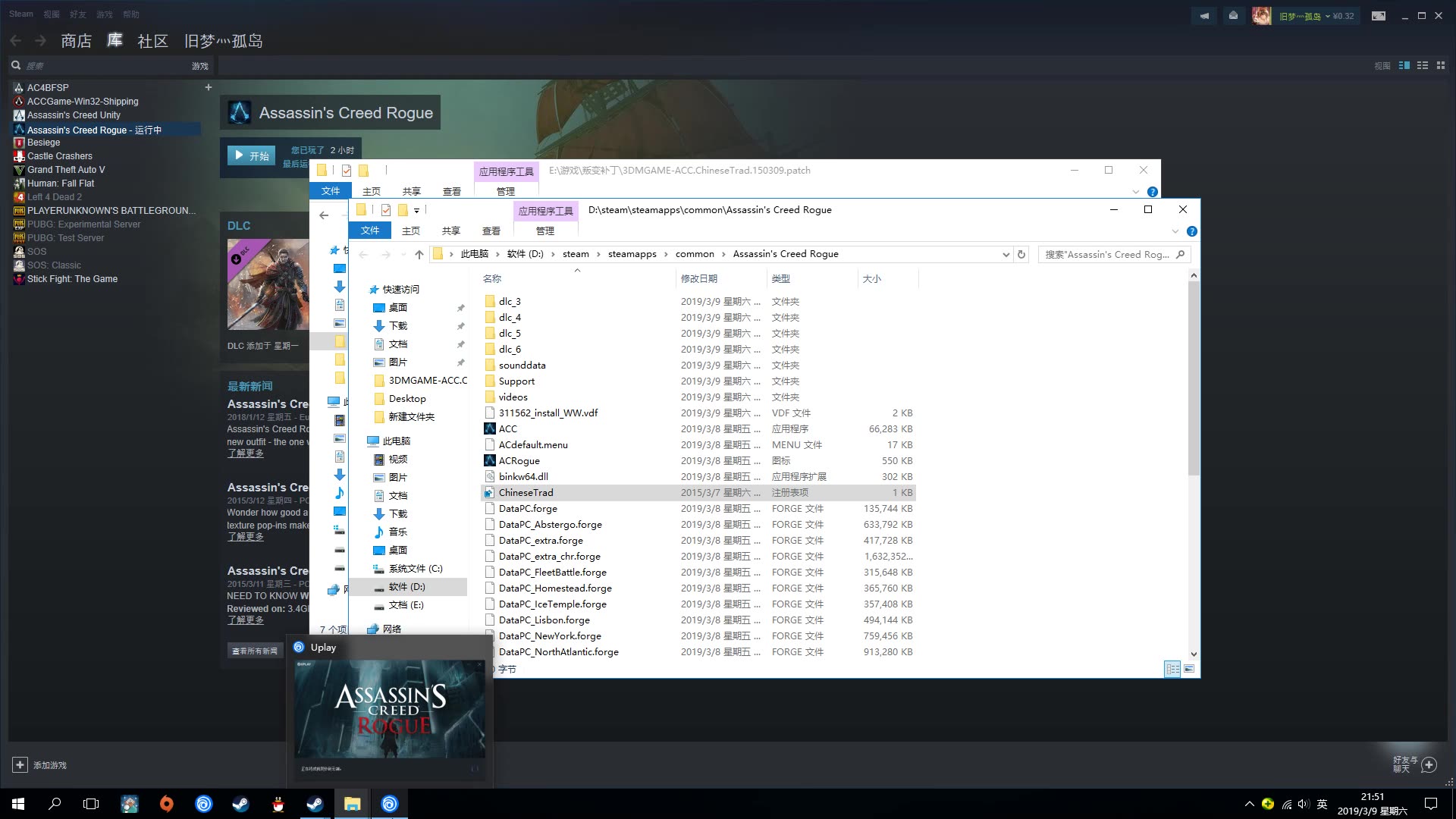Select Steam library detail view icon
Image resolution: width=1456 pixels, height=819 pixels.
1404,66
